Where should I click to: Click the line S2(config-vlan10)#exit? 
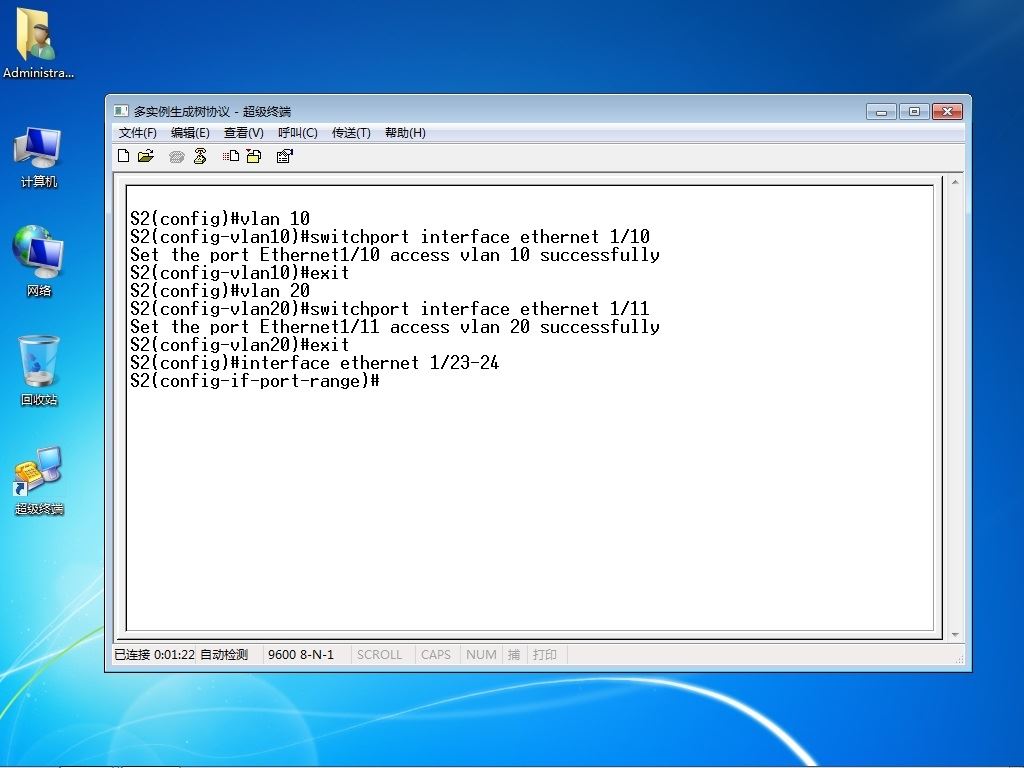[239, 272]
